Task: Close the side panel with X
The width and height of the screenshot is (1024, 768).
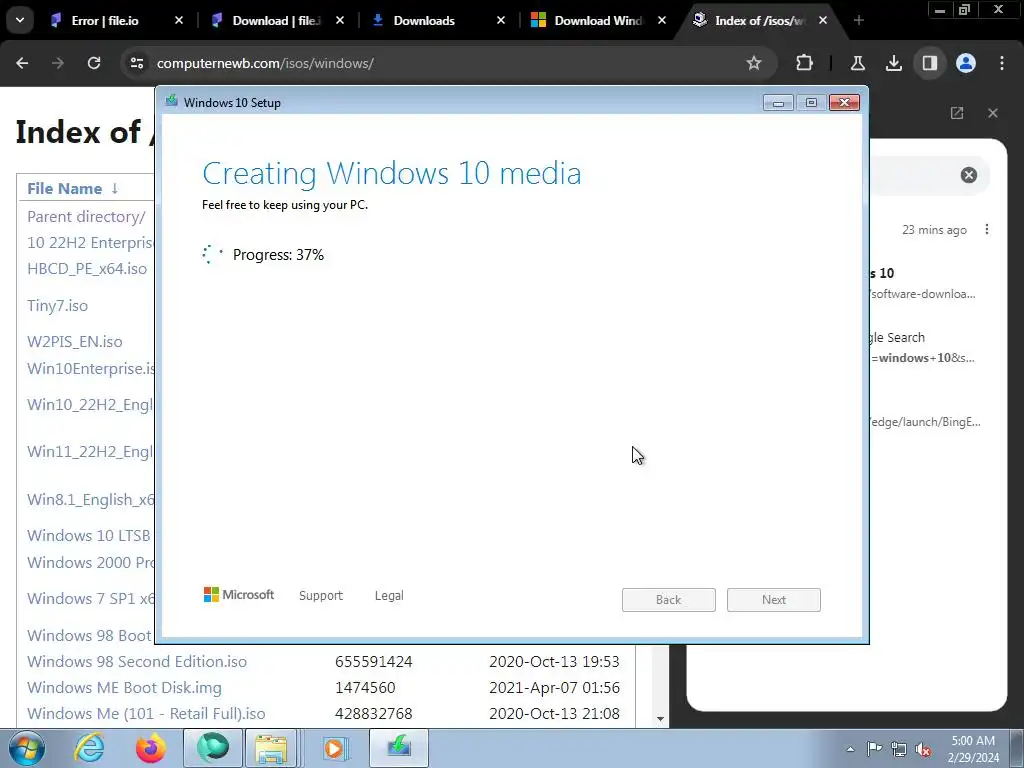Action: click(x=993, y=113)
